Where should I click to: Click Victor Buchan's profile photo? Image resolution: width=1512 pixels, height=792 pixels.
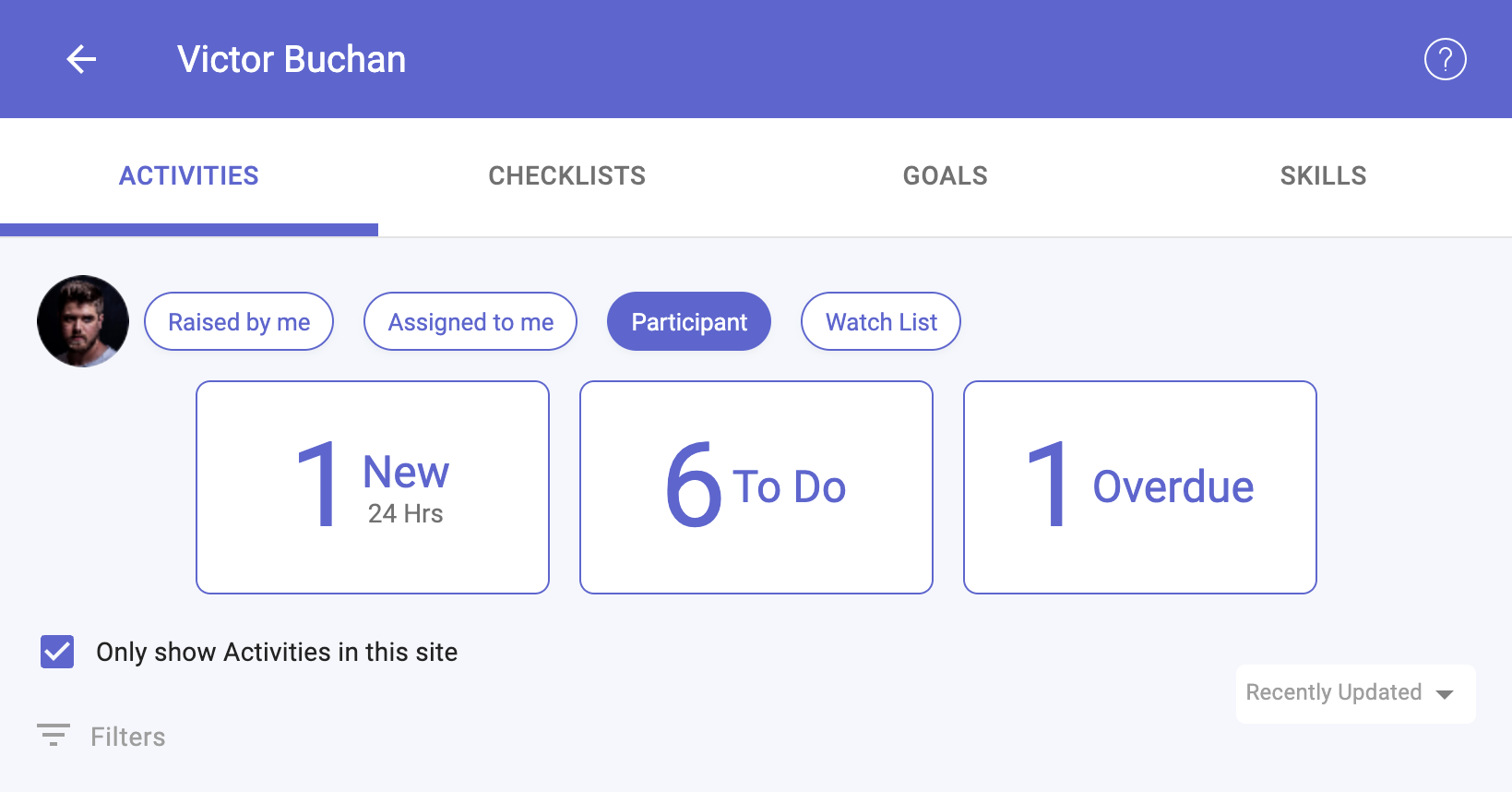click(x=83, y=321)
